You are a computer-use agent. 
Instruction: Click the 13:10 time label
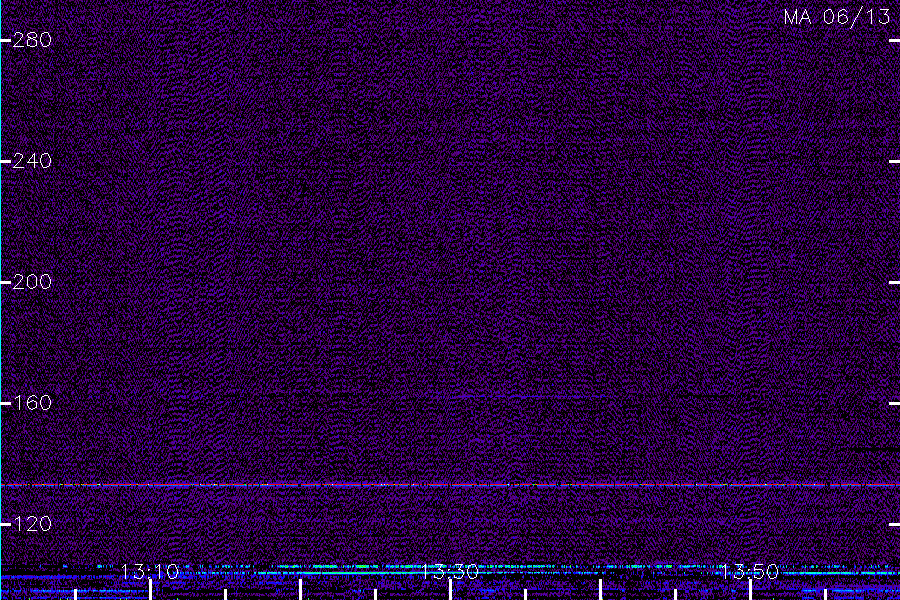click(x=150, y=572)
